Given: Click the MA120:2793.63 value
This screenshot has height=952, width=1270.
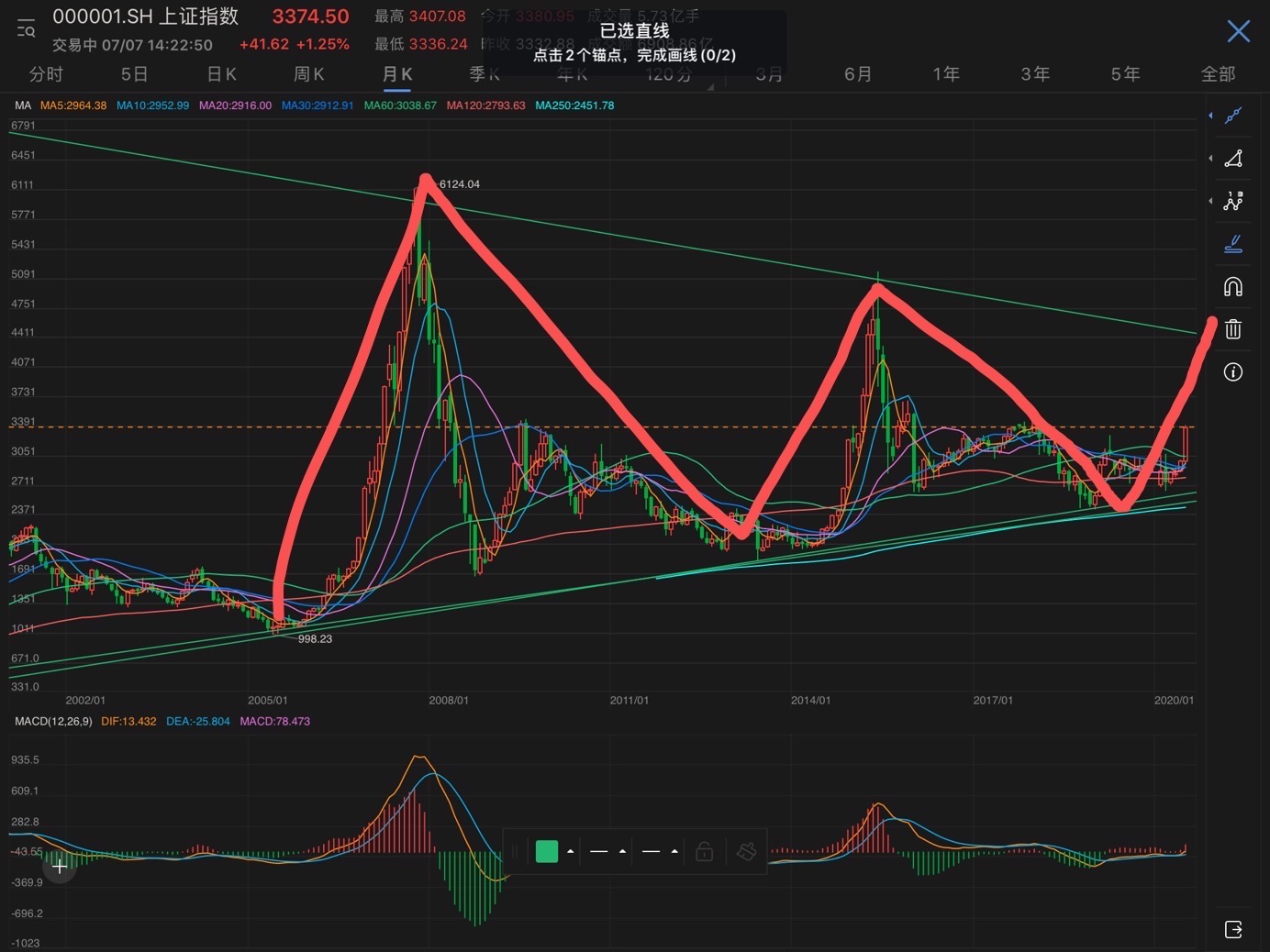Looking at the screenshot, I should 485,105.
